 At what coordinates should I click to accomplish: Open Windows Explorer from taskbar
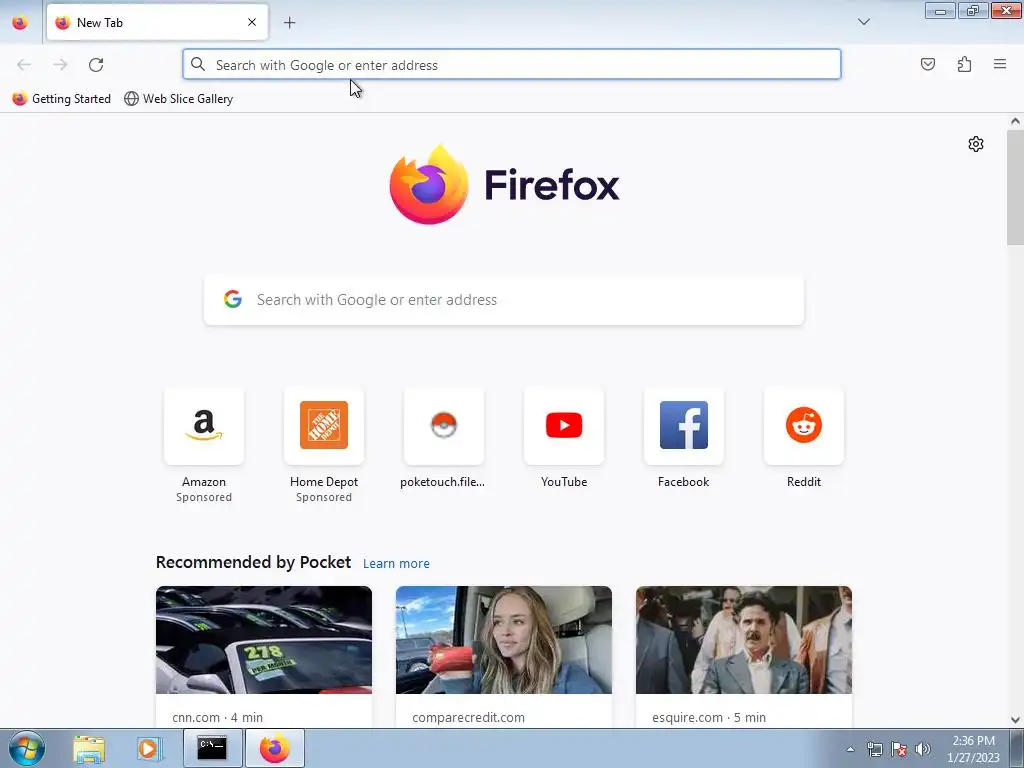89,749
